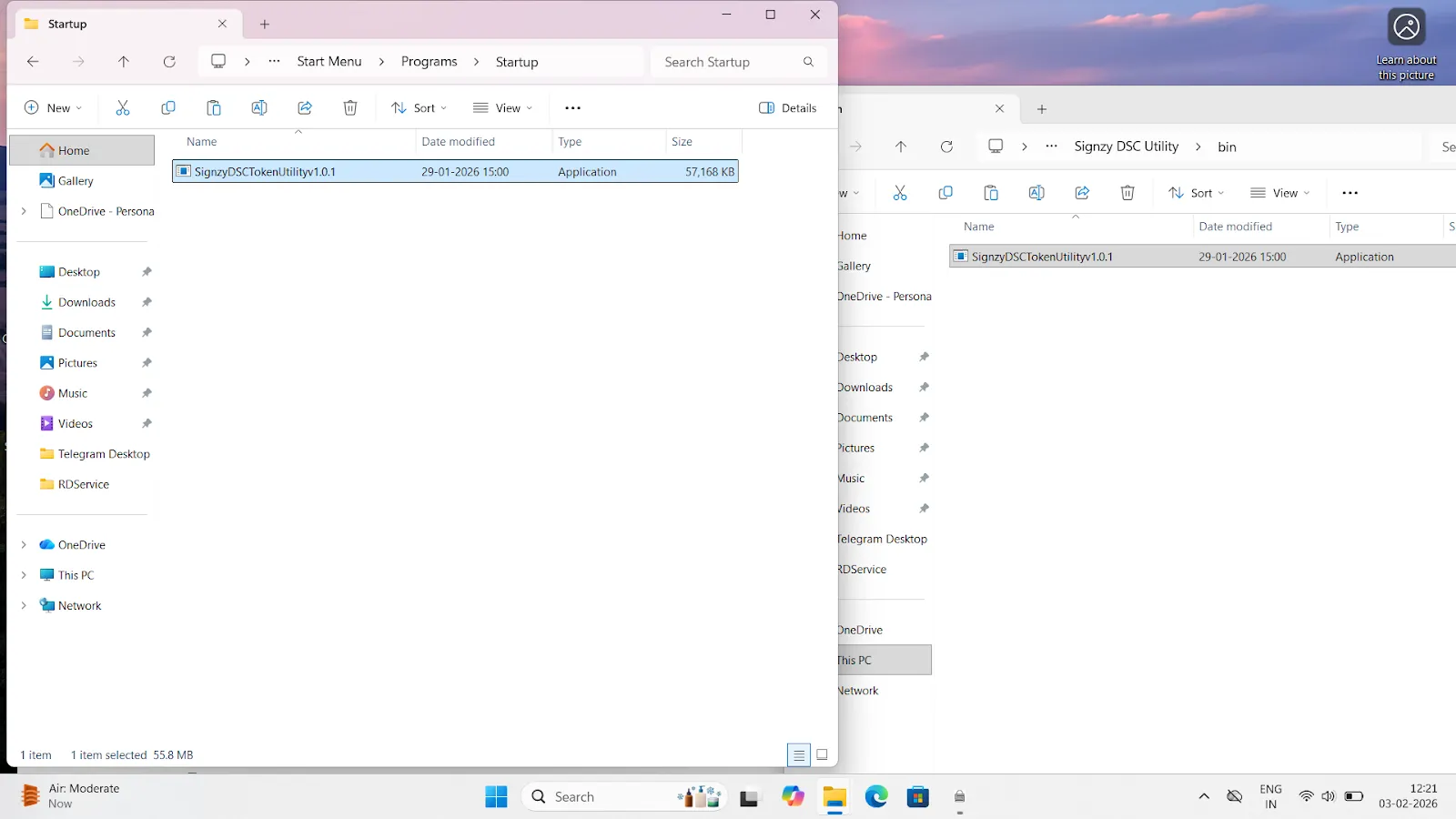This screenshot has width=1456, height=819.
Task: Go back in Startup window navigation
Action: pos(33,62)
